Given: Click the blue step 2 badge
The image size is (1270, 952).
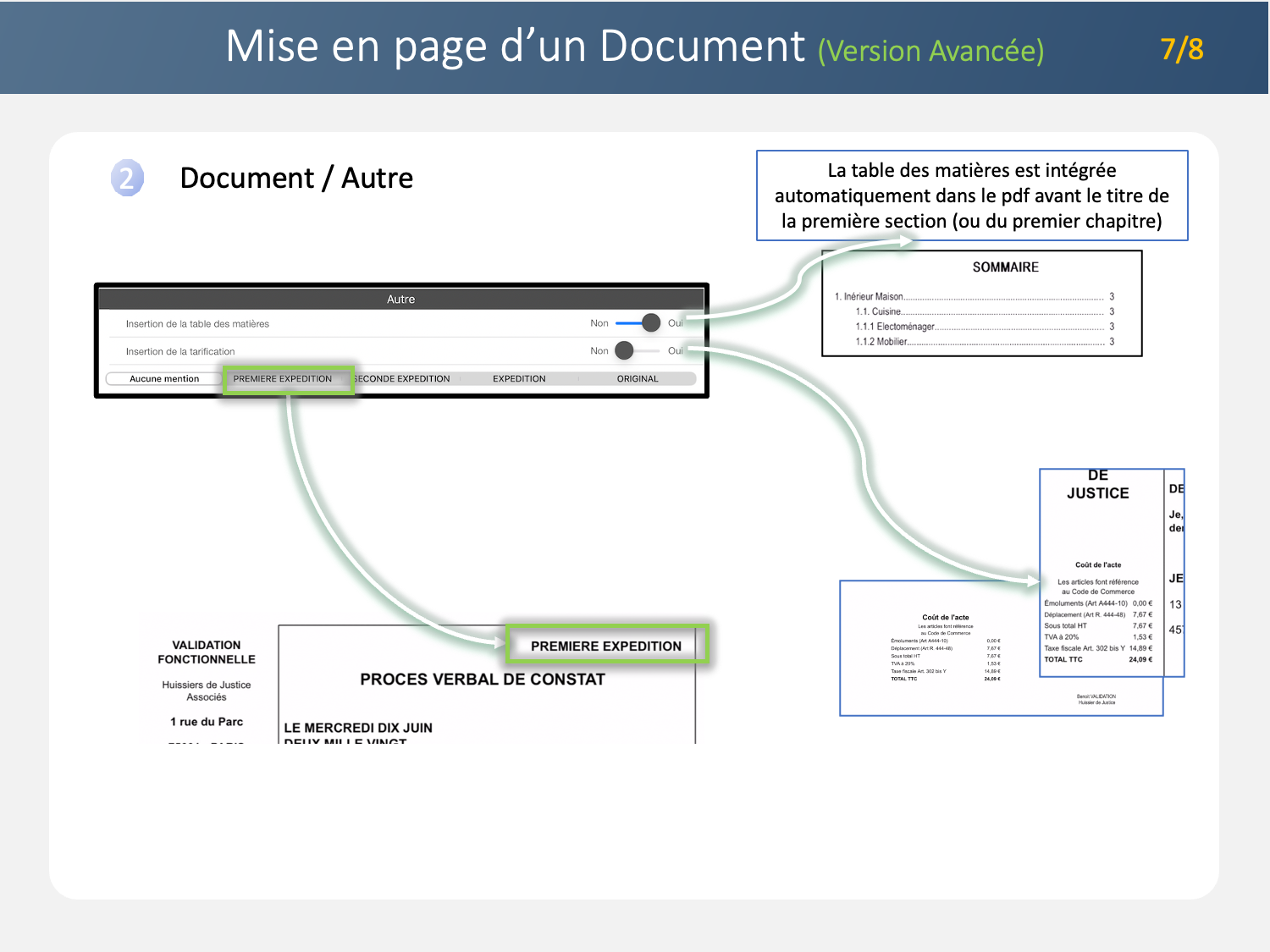Looking at the screenshot, I should point(127,178).
